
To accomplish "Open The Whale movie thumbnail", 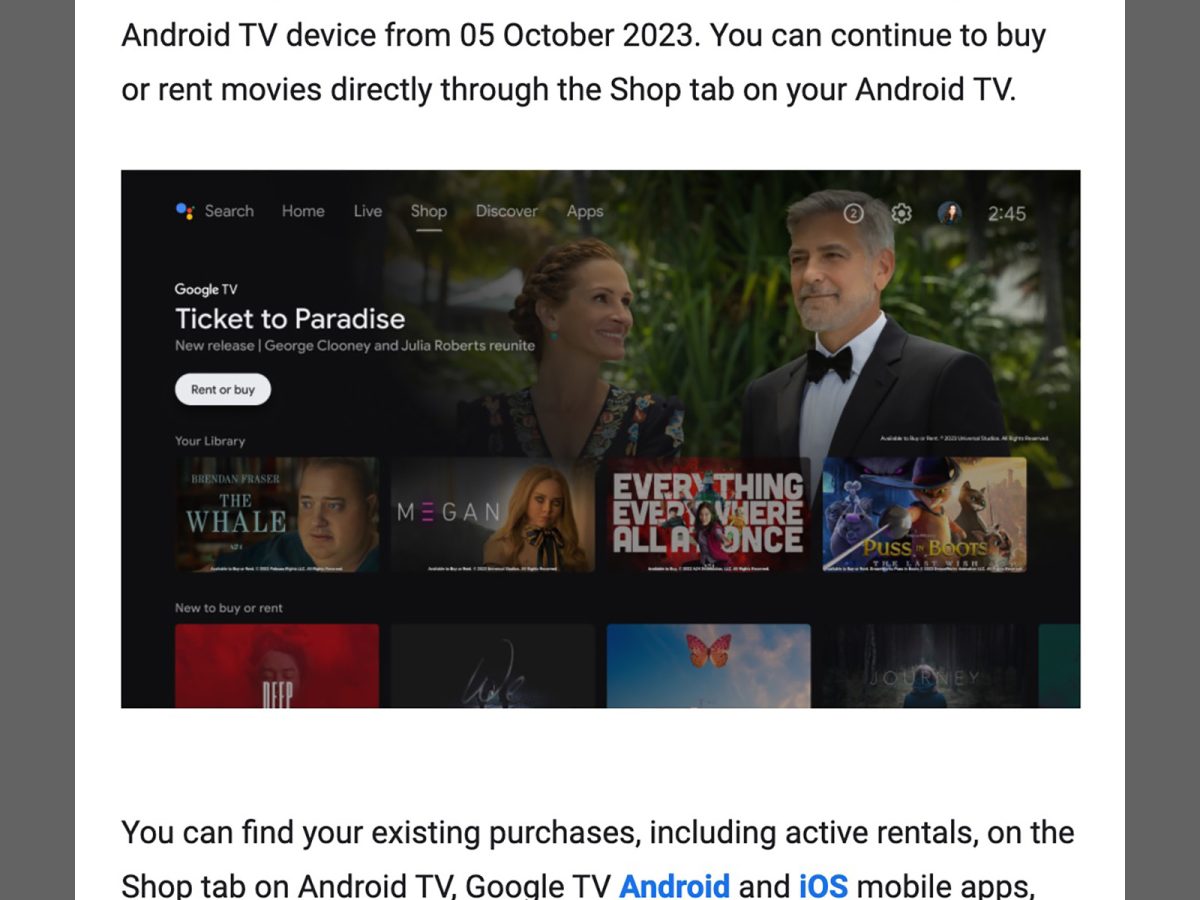I will (277, 515).
